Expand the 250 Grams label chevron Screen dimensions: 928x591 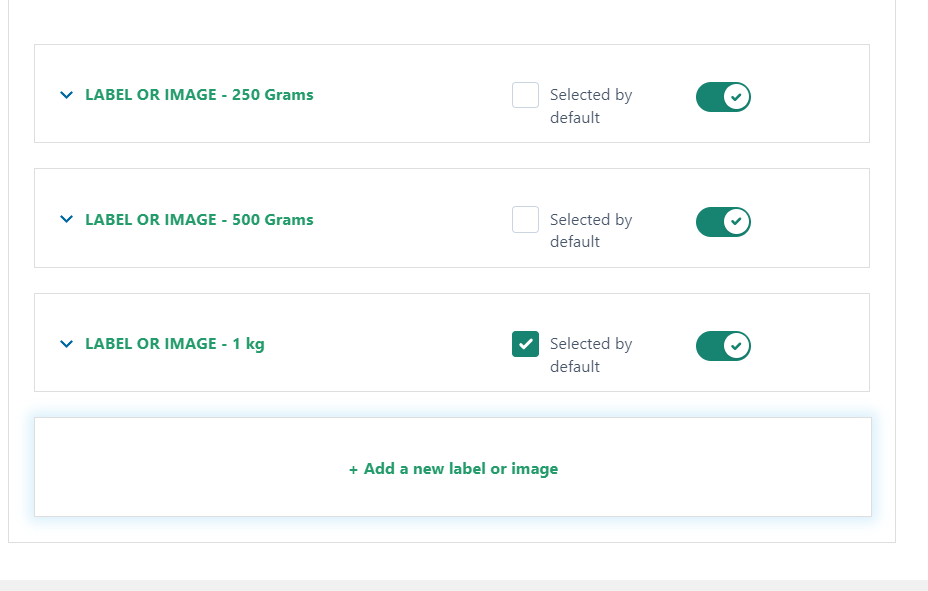pos(66,95)
